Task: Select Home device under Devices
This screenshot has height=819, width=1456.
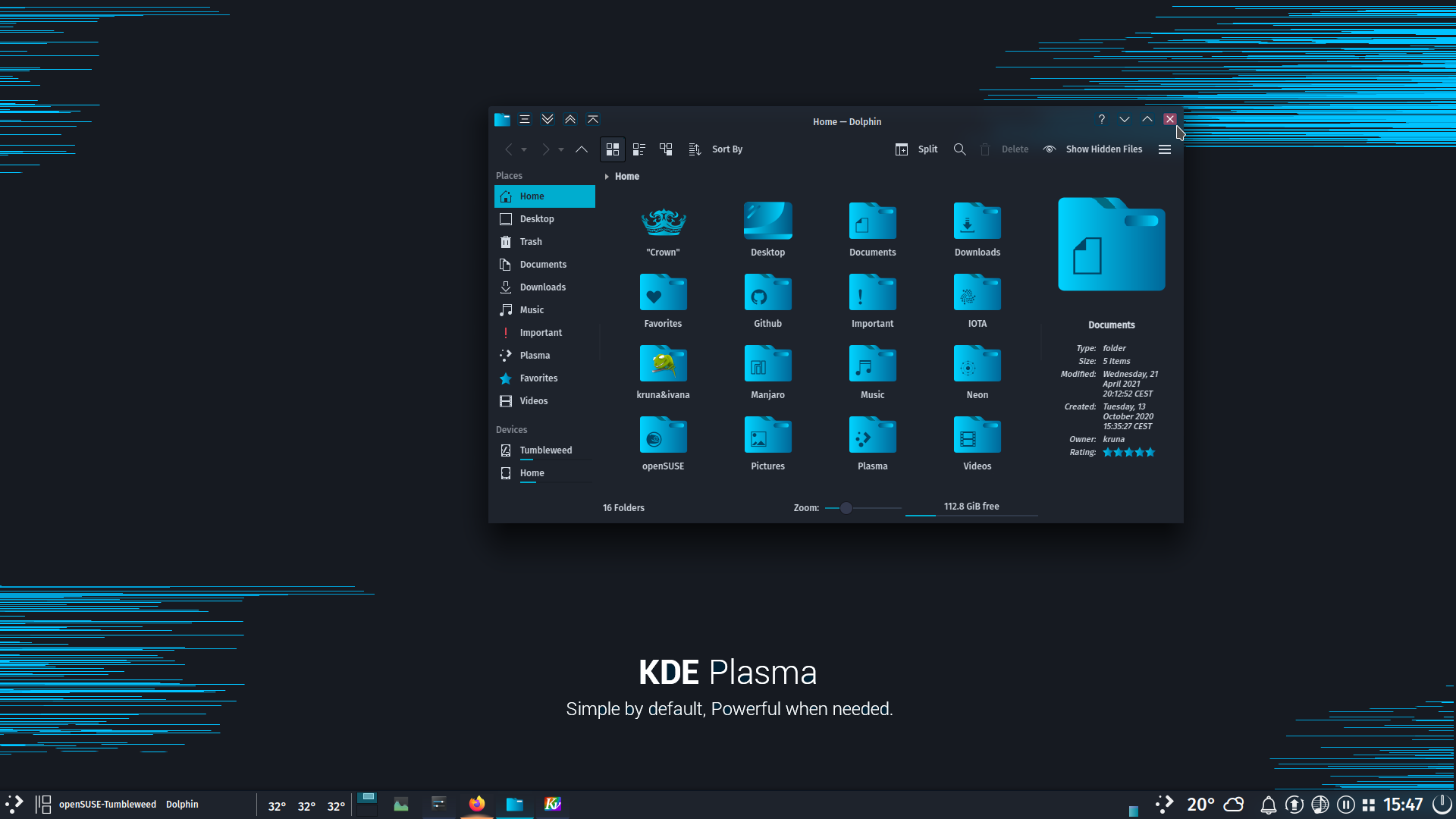Action: click(544, 473)
